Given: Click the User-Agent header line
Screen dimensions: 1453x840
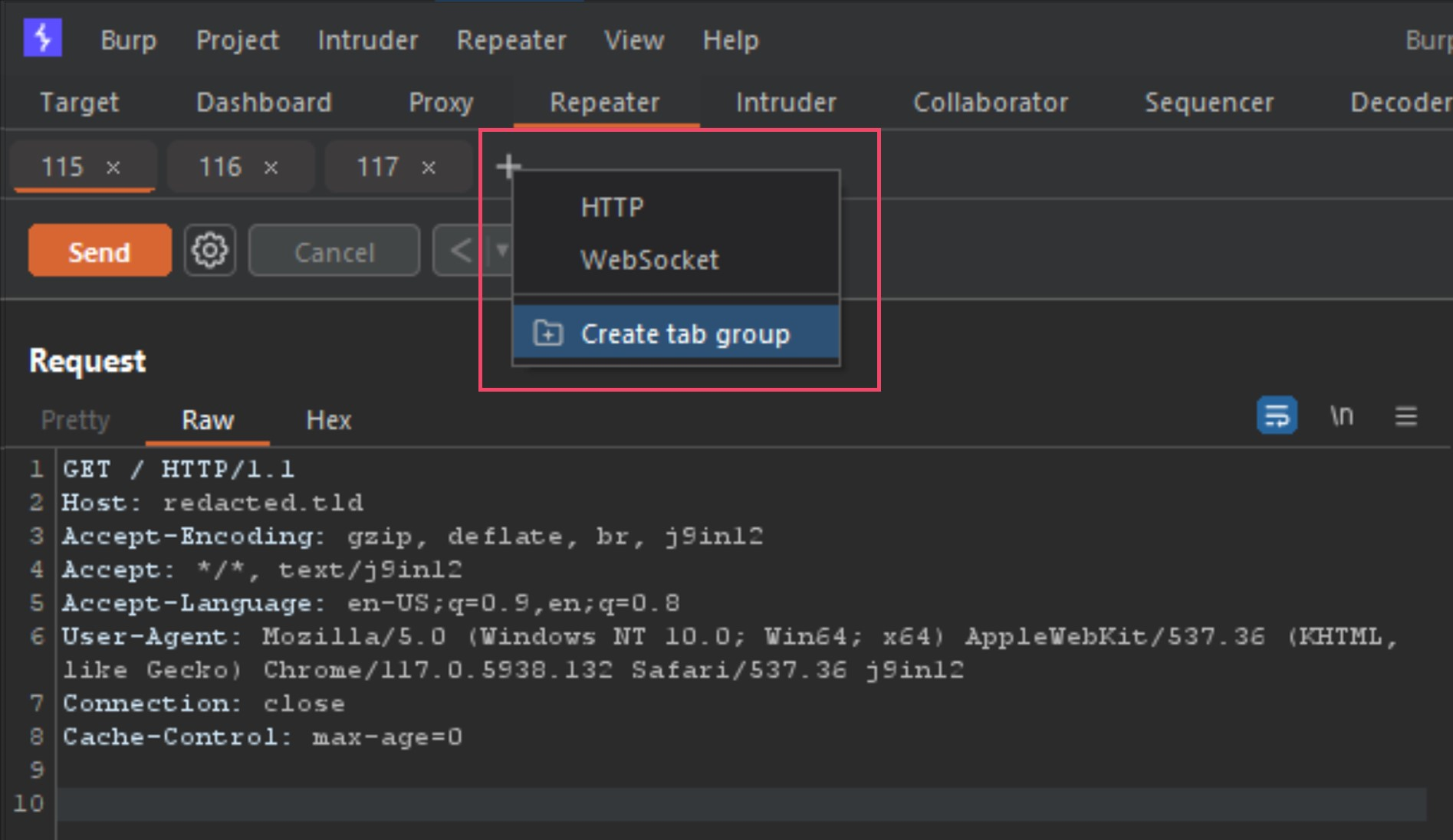Looking at the screenshot, I should tap(731, 653).
